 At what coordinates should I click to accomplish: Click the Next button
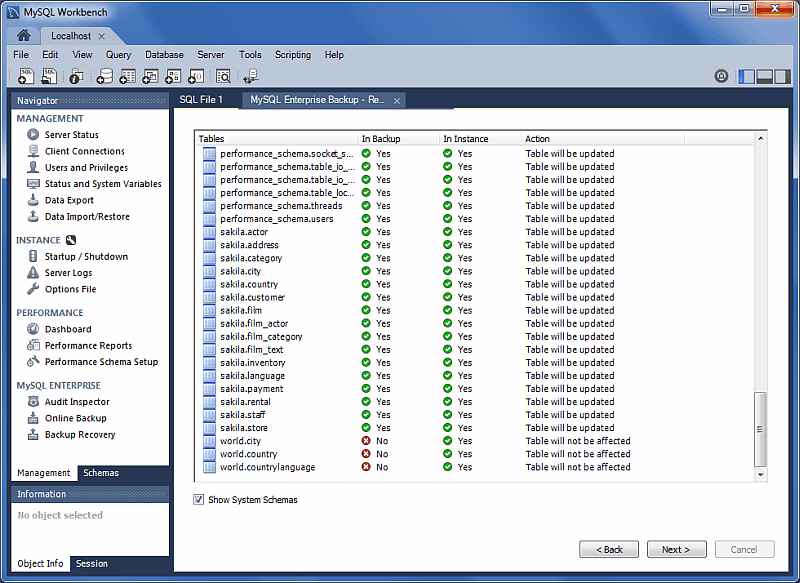pyautogui.click(x=677, y=549)
